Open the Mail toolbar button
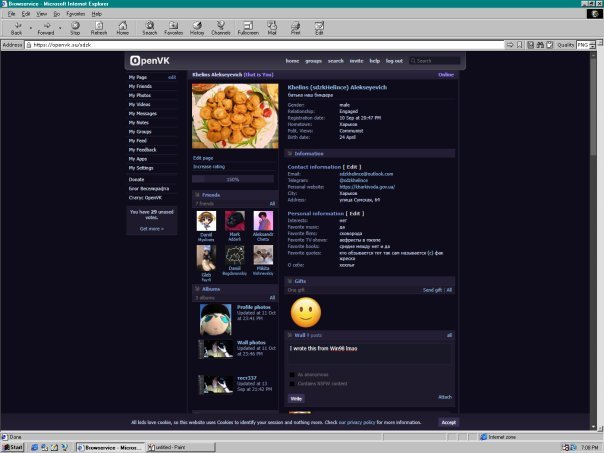This screenshot has width=604, height=453. (x=272, y=28)
